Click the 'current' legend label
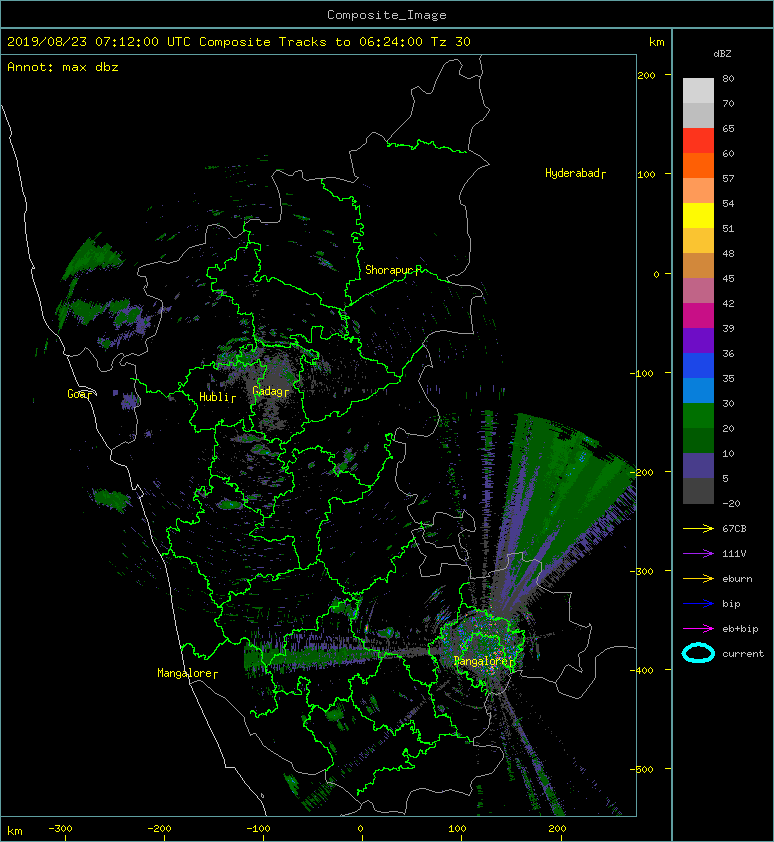 pos(743,654)
